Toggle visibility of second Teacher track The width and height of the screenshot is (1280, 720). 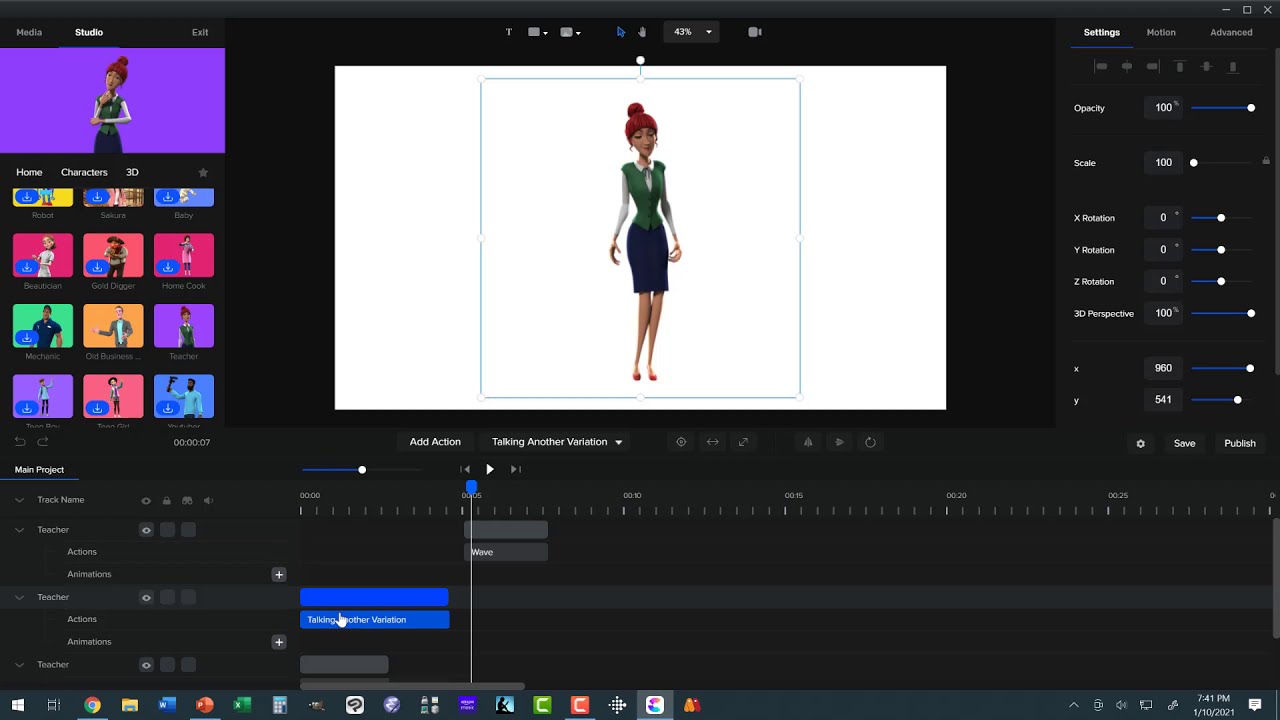pyautogui.click(x=146, y=598)
